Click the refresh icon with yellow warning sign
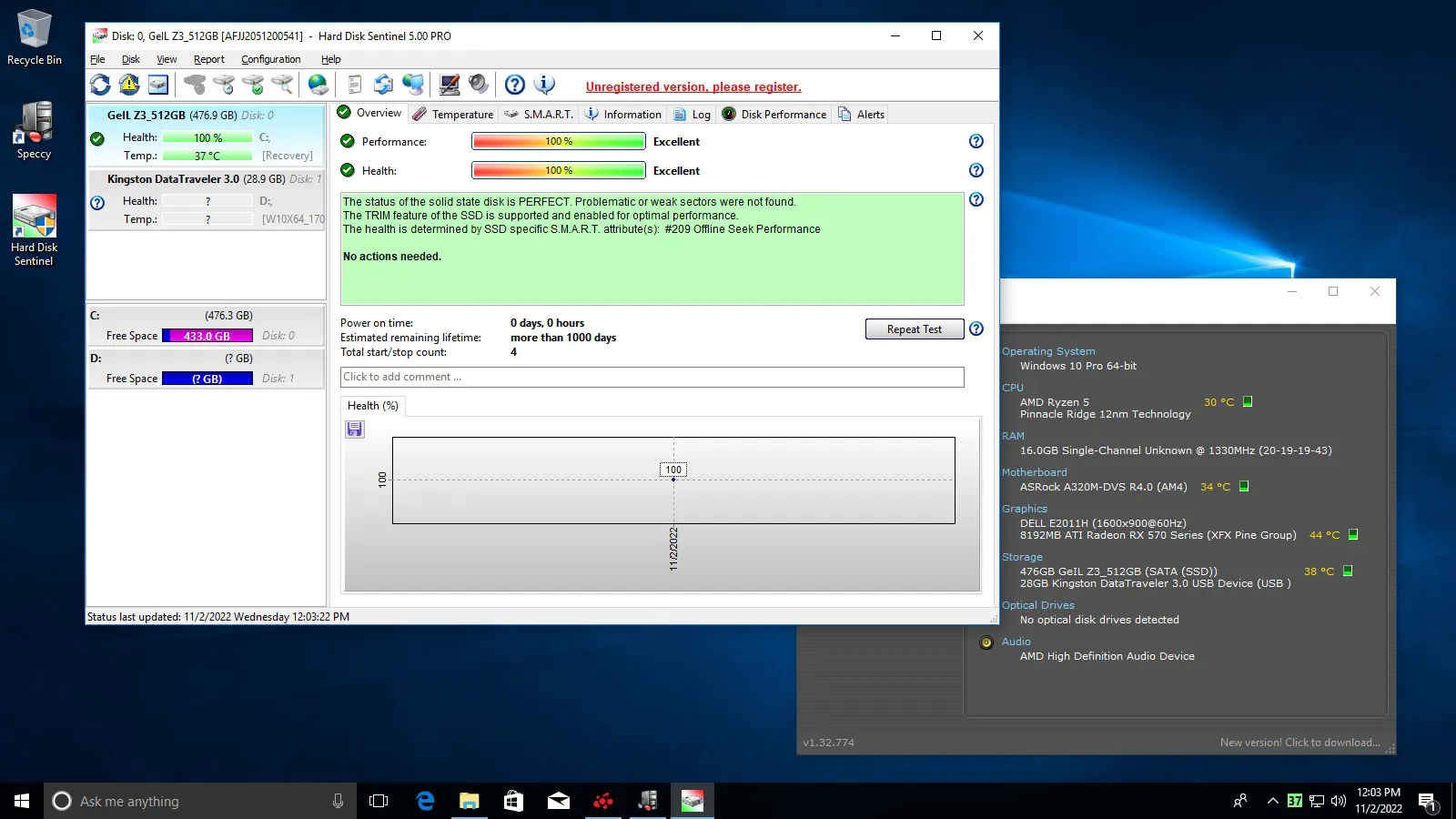This screenshot has width=1456, height=819. pos(129,85)
